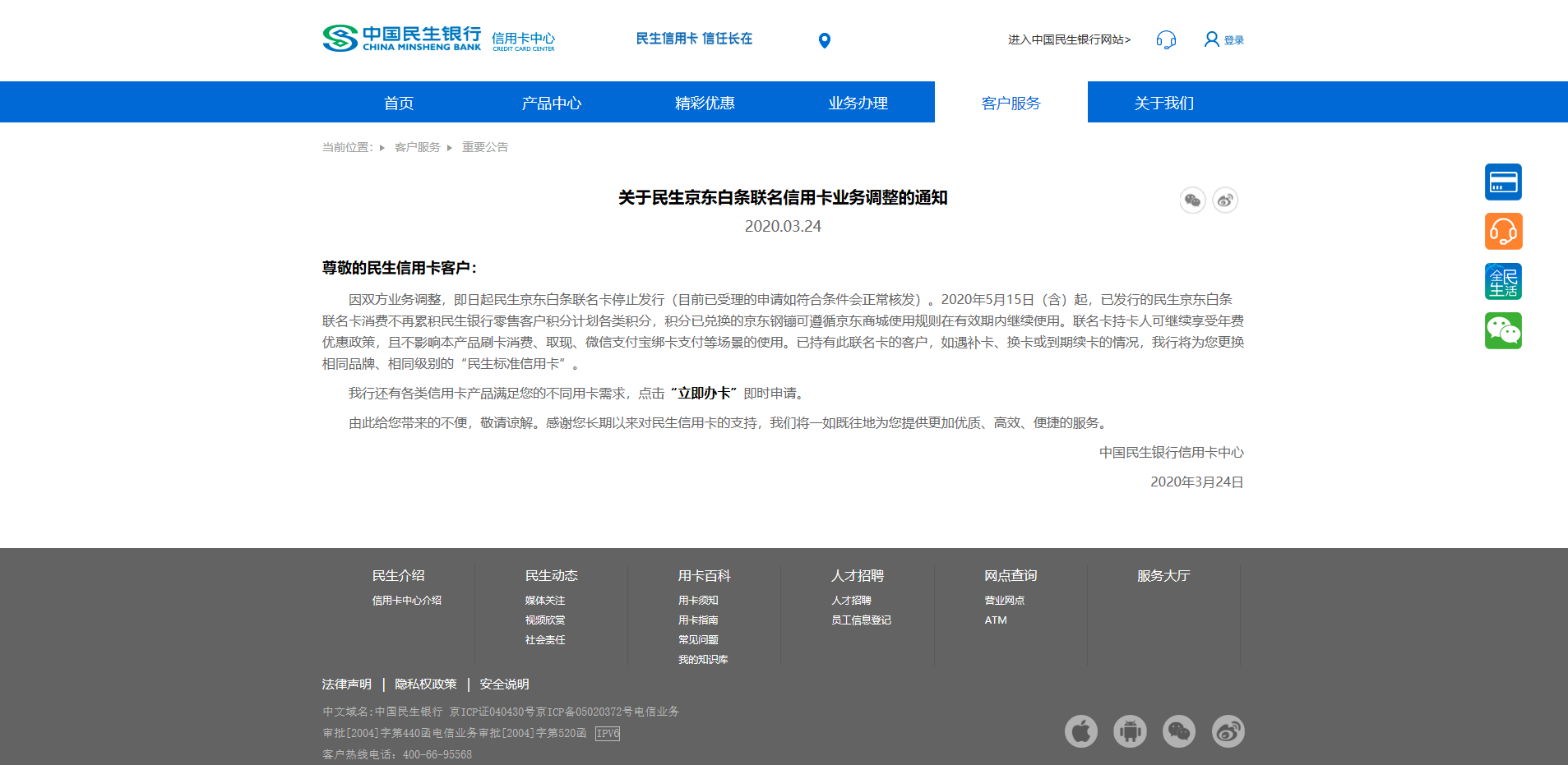
Task: Click the user login icon
Action: click(1211, 39)
